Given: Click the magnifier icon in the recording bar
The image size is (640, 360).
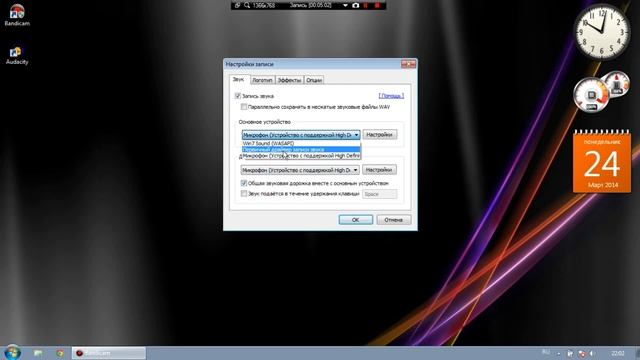Looking at the screenshot, I should point(247,5).
